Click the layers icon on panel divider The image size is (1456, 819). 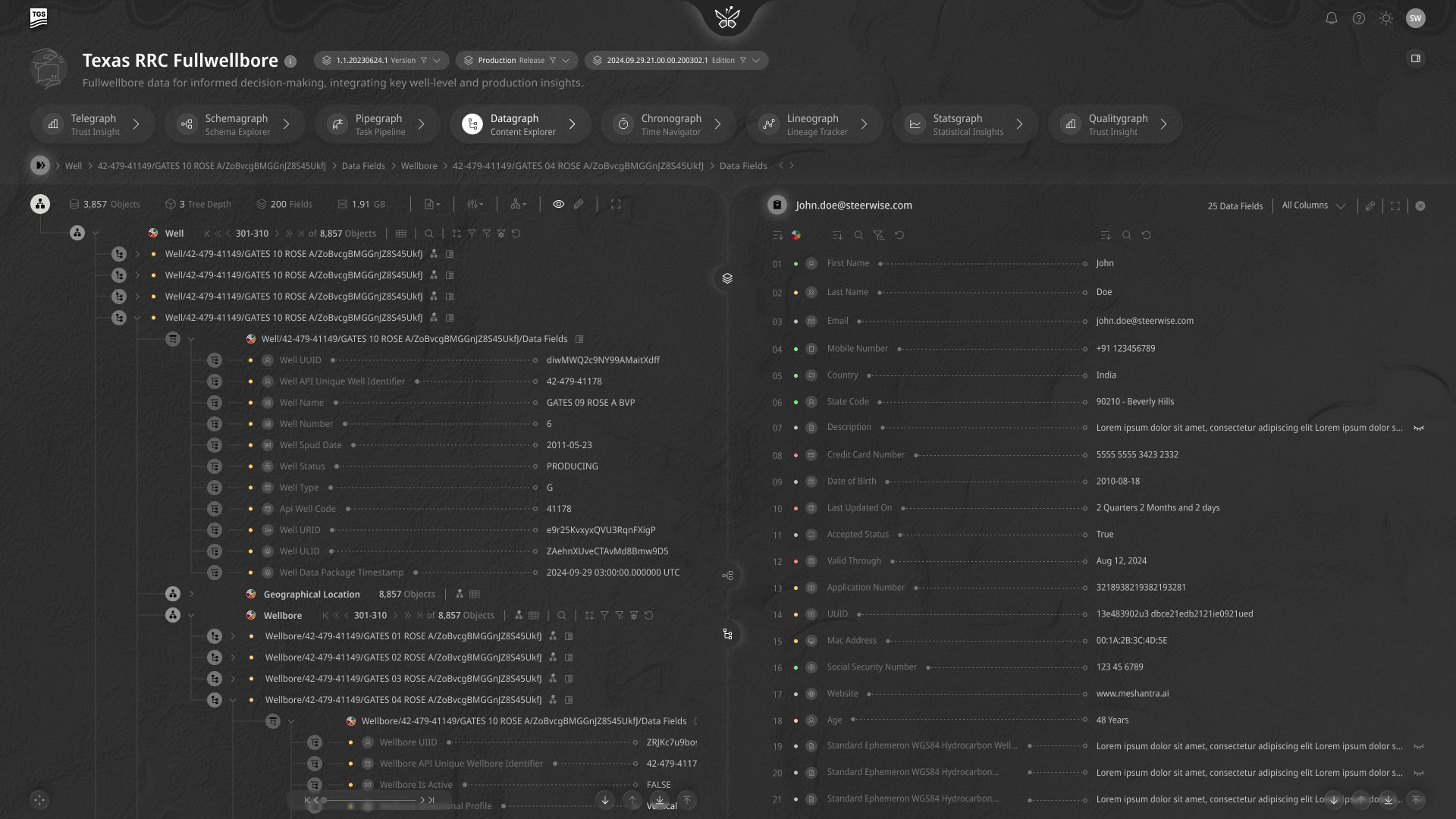coord(727,278)
